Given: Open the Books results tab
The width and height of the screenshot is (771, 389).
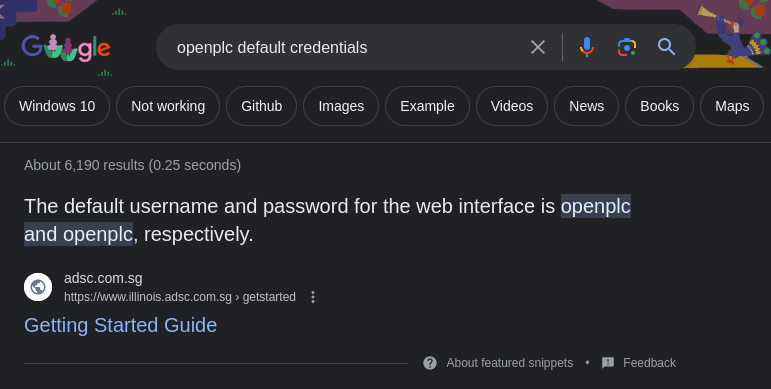Looking at the screenshot, I should pyautogui.click(x=659, y=106).
